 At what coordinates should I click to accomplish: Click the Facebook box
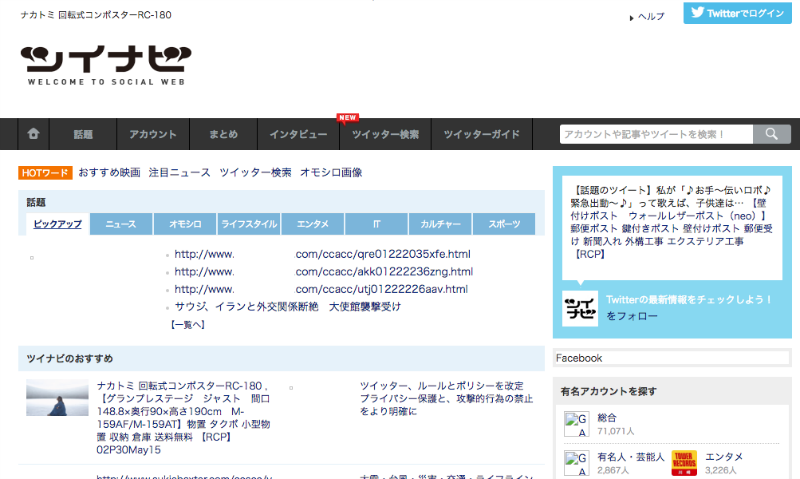coord(672,358)
